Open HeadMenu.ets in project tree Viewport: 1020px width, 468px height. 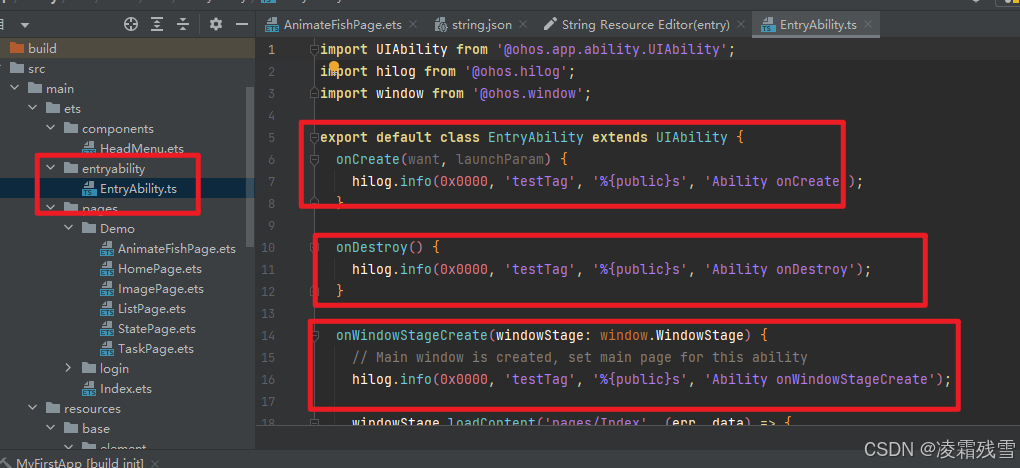pyautogui.click(x=142, y=149)
